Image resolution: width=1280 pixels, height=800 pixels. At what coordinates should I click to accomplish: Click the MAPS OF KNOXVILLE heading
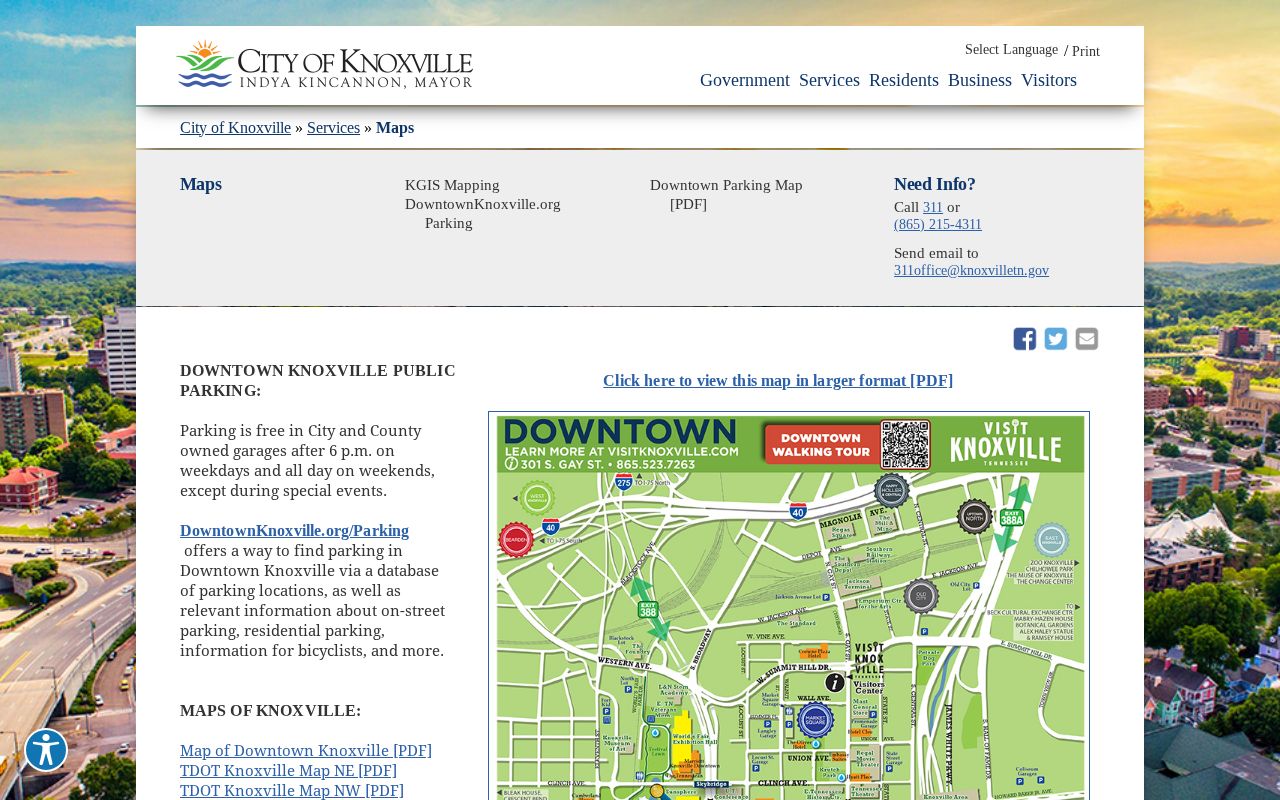[x=270, y=711]
